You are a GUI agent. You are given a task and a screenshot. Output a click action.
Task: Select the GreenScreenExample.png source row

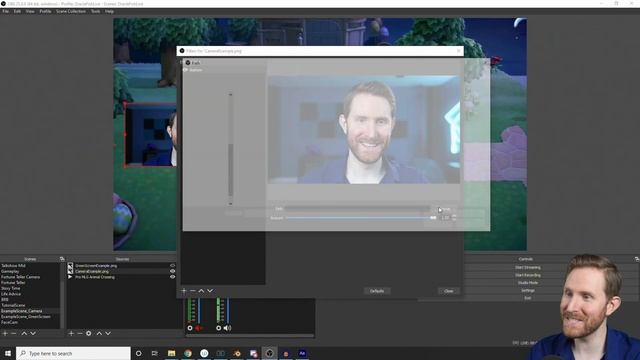click(x=121, y=265)
